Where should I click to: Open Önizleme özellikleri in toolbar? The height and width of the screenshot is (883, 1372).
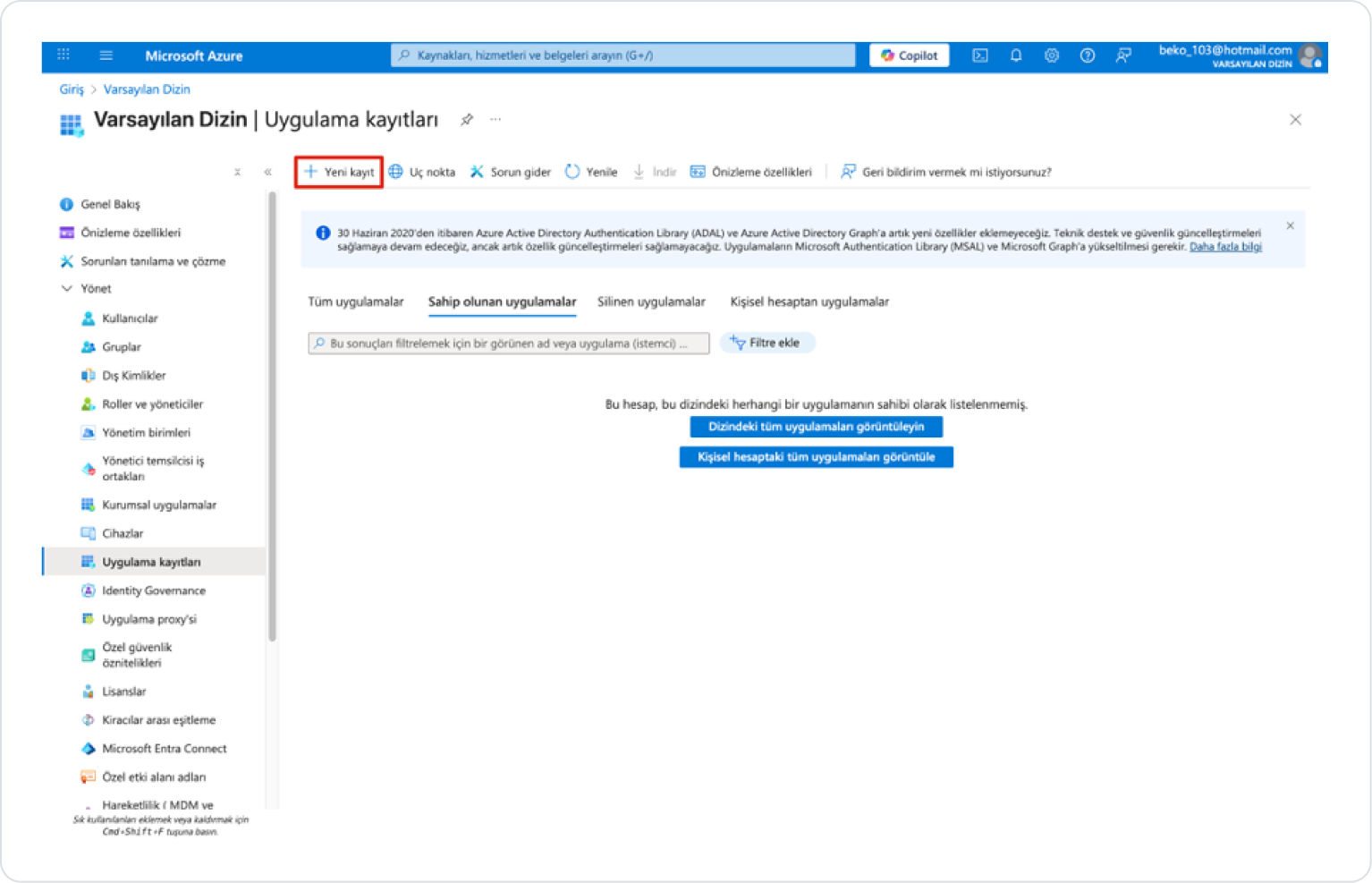pos(751,172)
